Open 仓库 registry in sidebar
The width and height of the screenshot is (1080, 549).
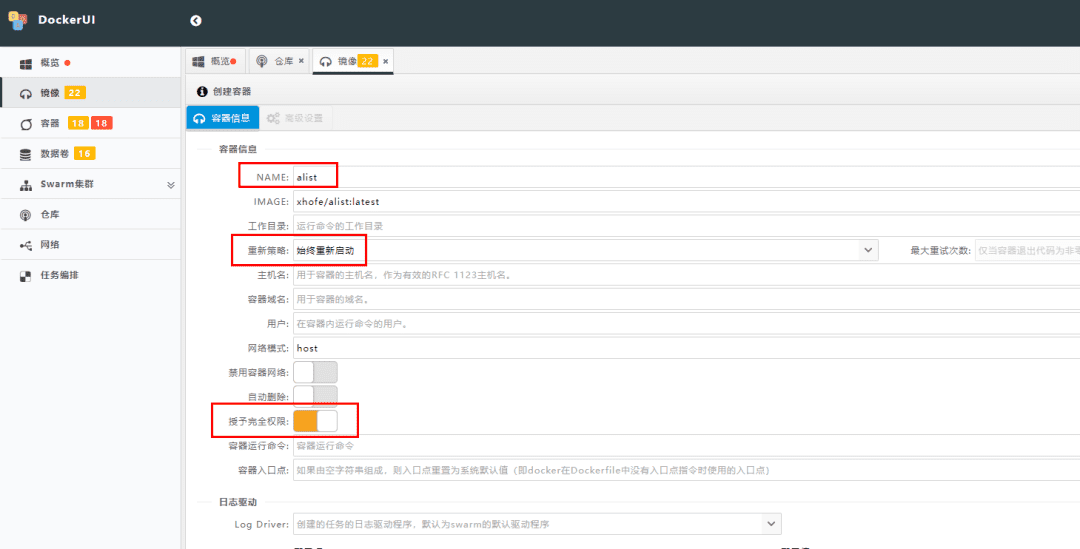pyautogui.click(x=50, y=215)
